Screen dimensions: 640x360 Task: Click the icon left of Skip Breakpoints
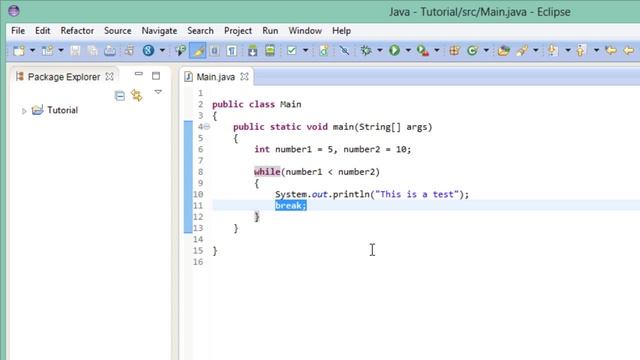(x=323, y=51)
